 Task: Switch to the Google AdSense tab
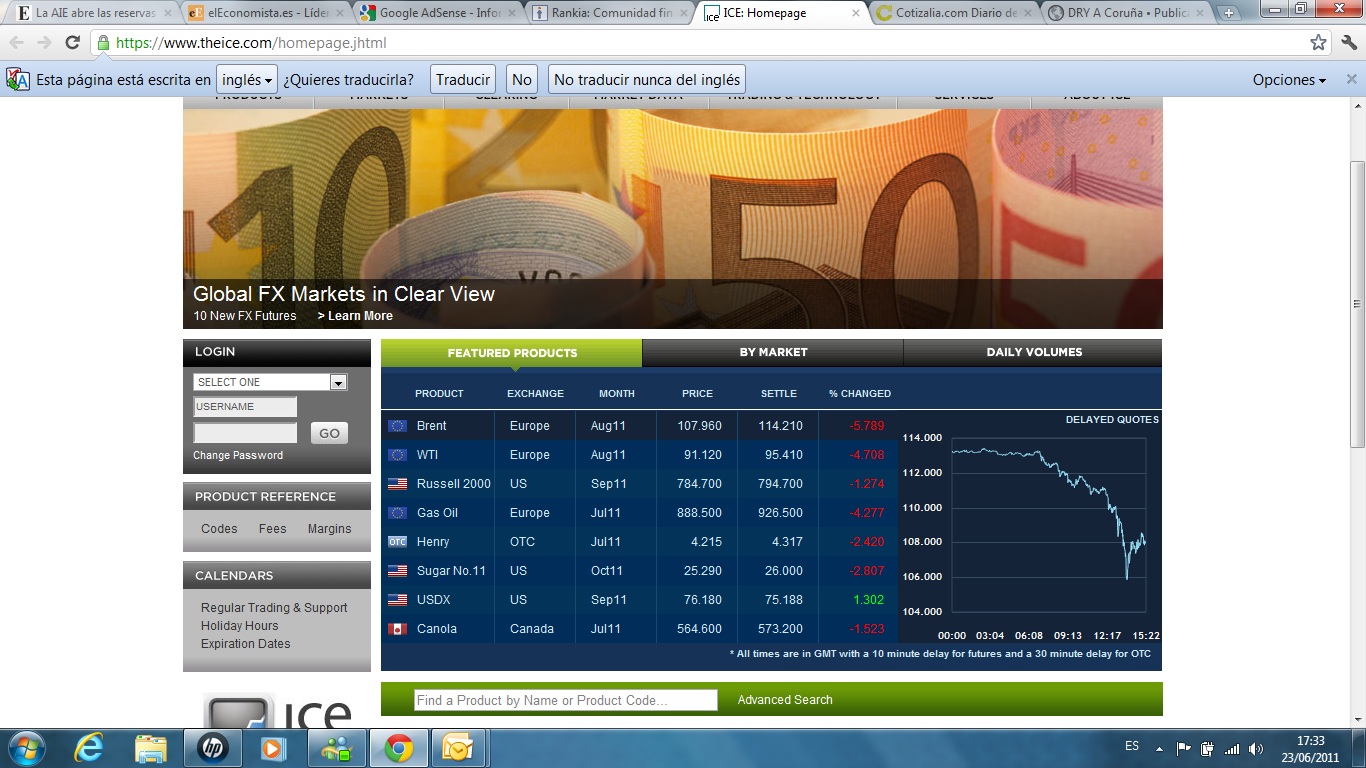(x=437, y=13)
